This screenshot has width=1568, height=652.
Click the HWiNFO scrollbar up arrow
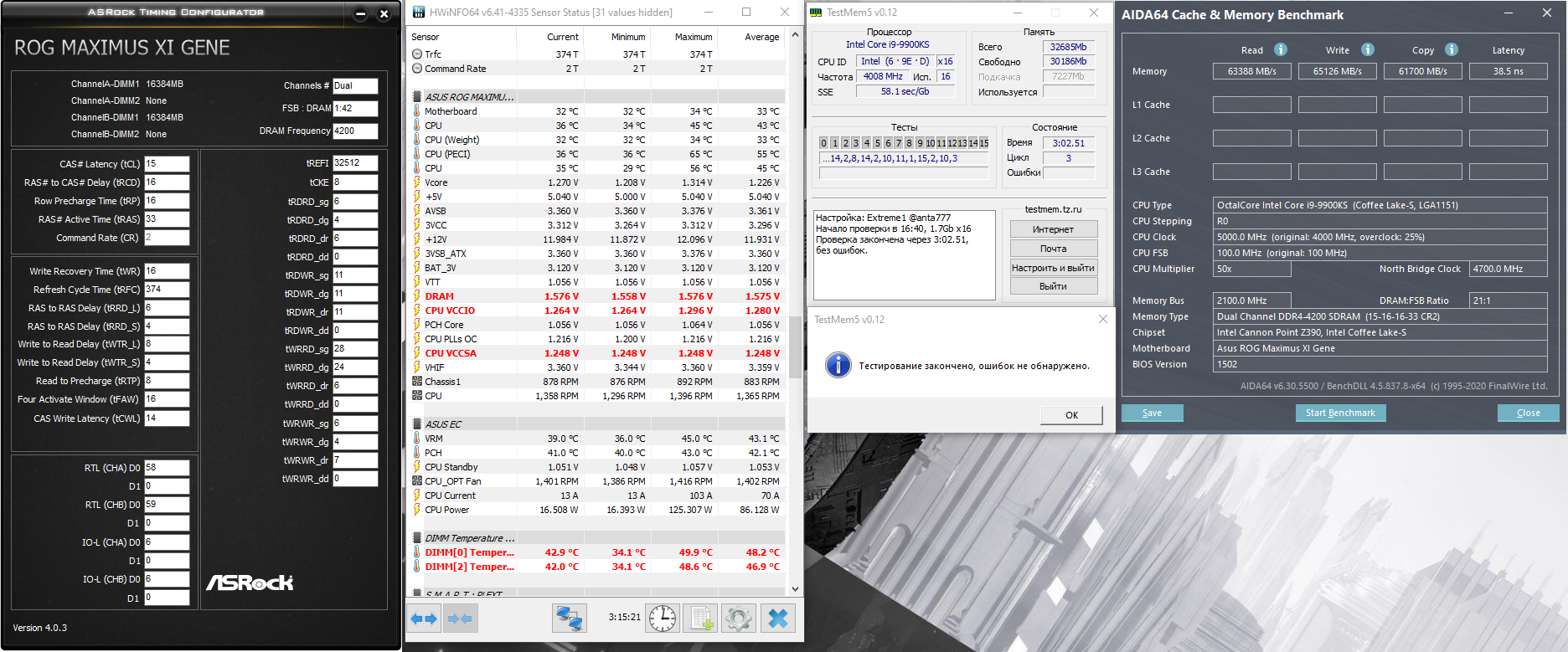pos(795,35)
